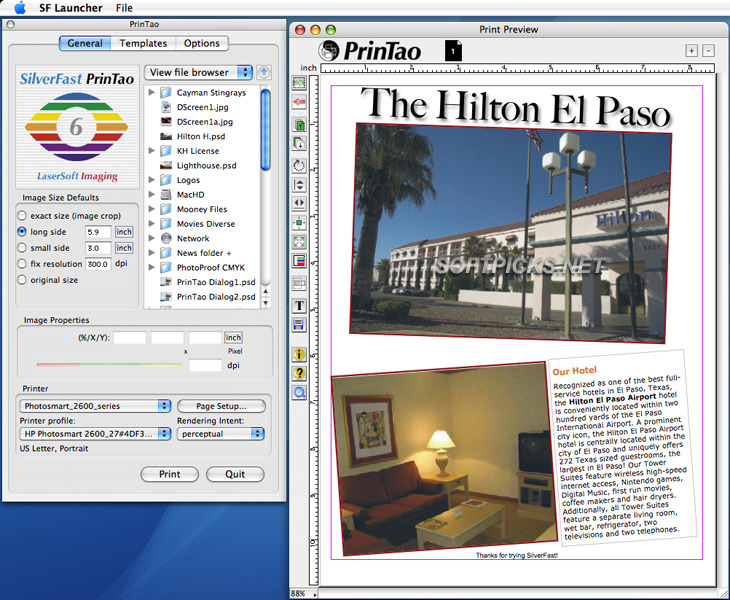This screenshot has height=600, width=730.
Task: Click the center image on page icon
Action: [299, 222]
